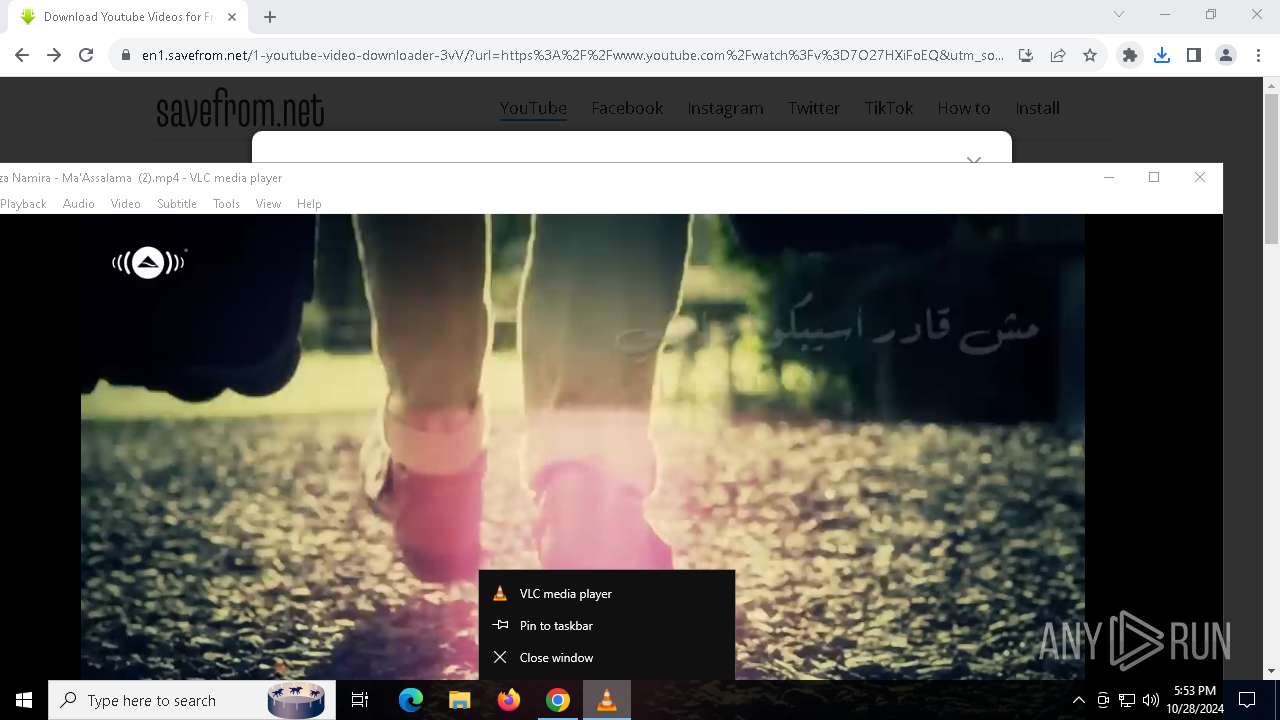Click the address bar URL
The height and width of the screenshot is (720, 1280).
(572, 56)
